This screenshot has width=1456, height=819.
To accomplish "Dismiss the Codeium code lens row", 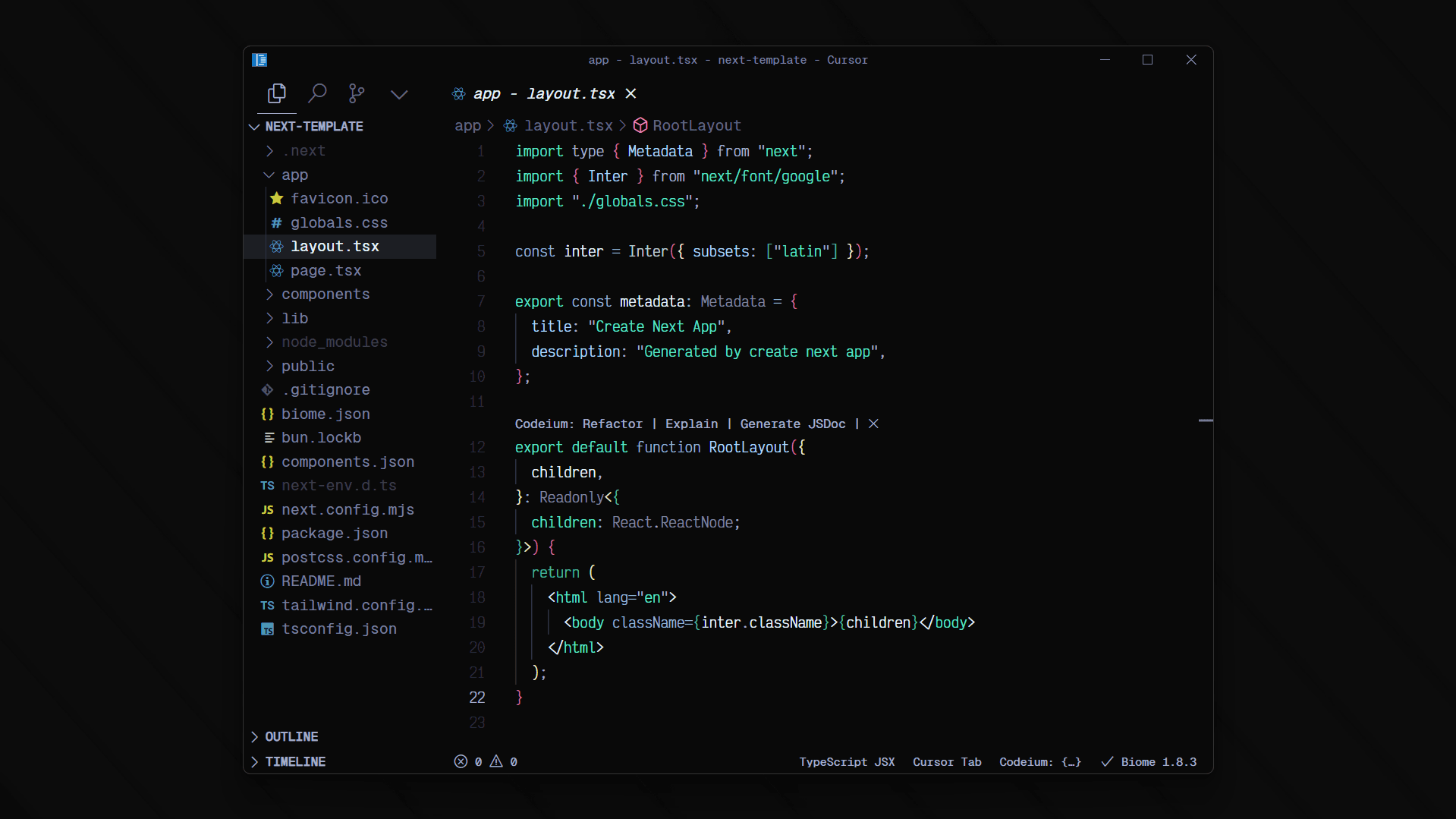I will (873, 424).
